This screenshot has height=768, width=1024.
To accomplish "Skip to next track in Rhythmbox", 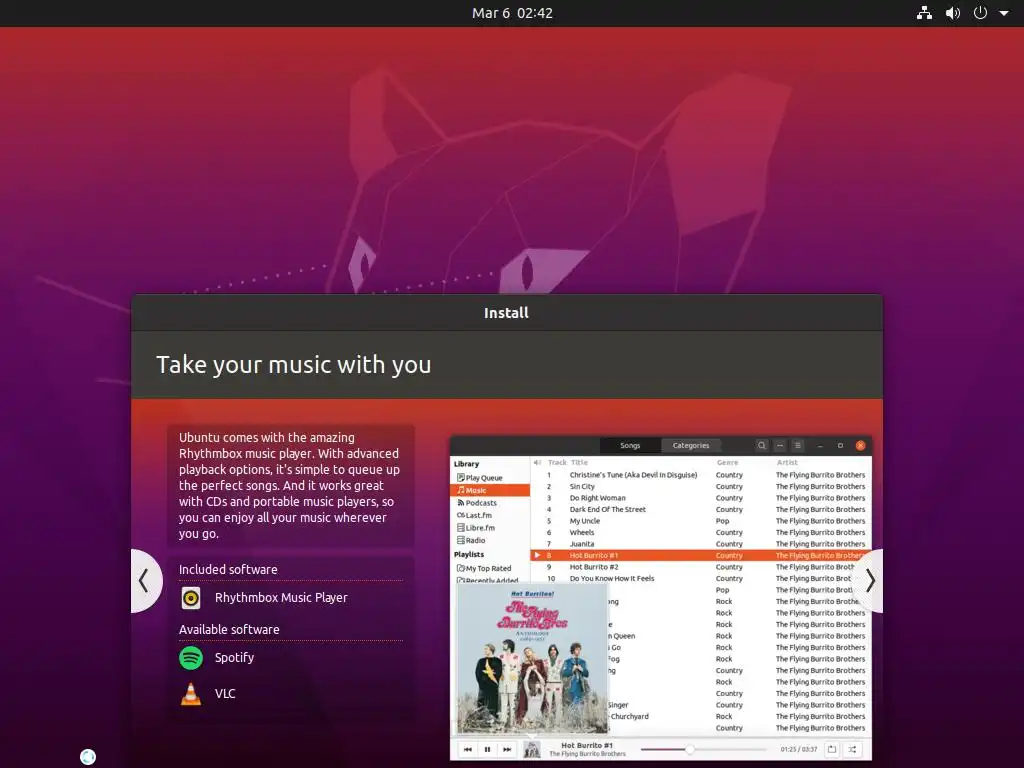I will coord(507,749).
